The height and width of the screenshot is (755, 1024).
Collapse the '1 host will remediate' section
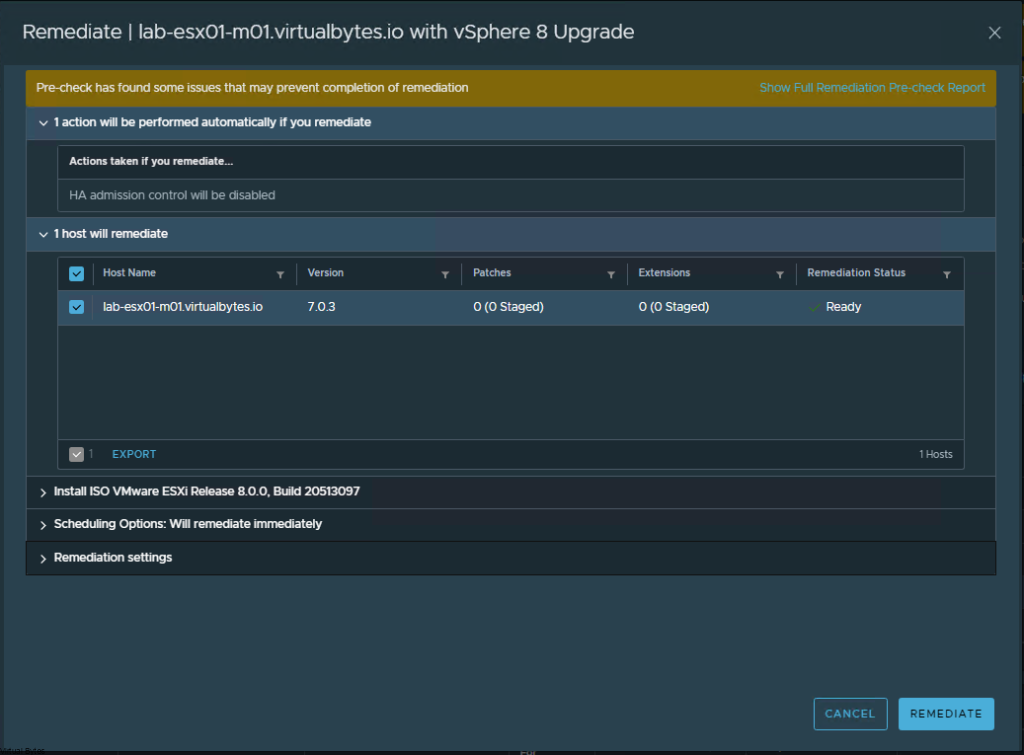click(x=43, y=234)
